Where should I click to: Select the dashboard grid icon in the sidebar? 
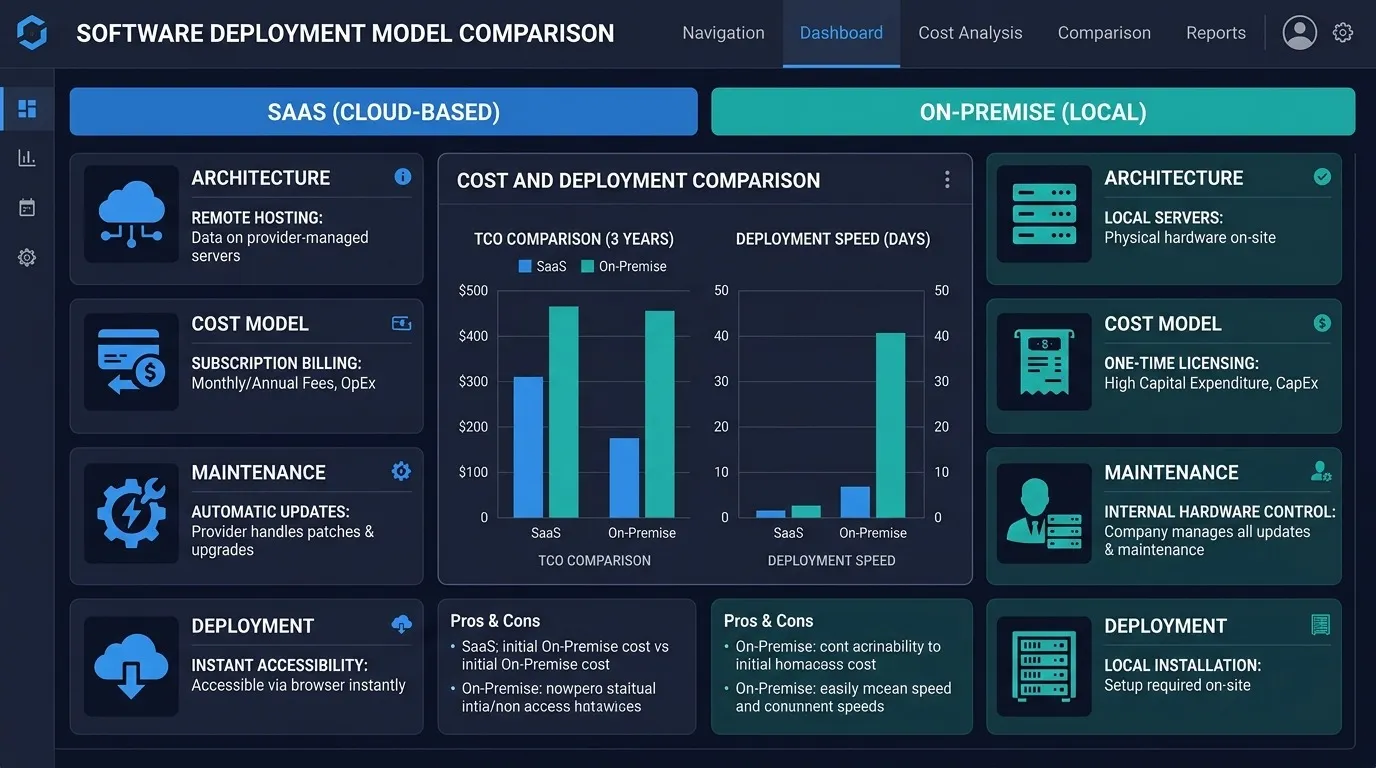27,109
